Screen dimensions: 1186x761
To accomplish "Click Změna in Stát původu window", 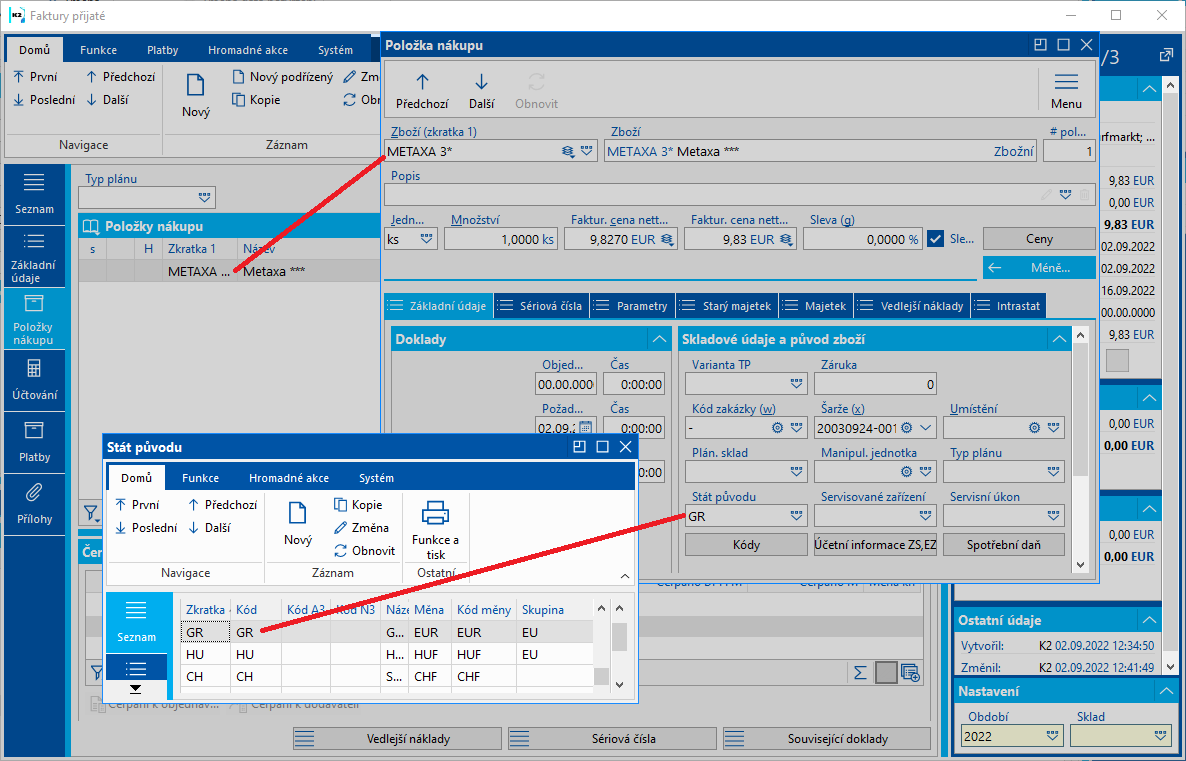I will [362, 527].
